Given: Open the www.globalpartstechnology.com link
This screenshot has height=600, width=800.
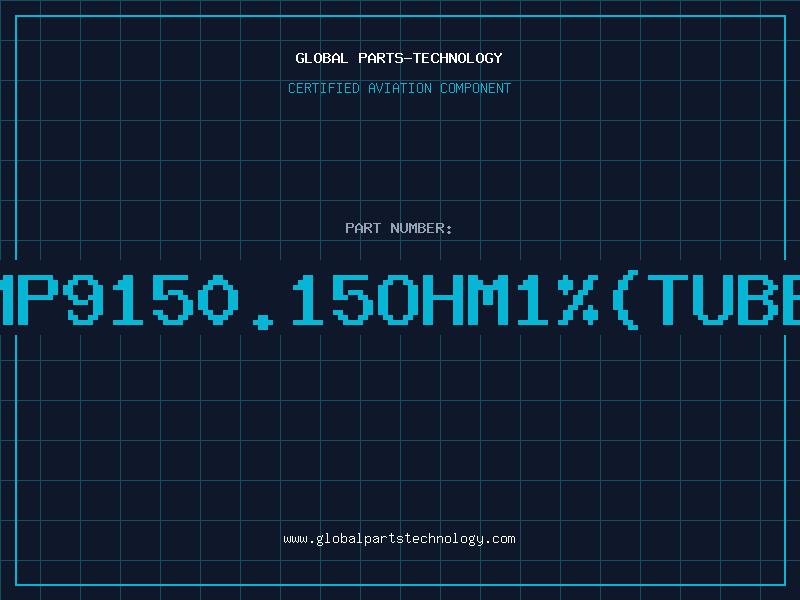Looking at the screenshot, I should click(x=399, y=539).
